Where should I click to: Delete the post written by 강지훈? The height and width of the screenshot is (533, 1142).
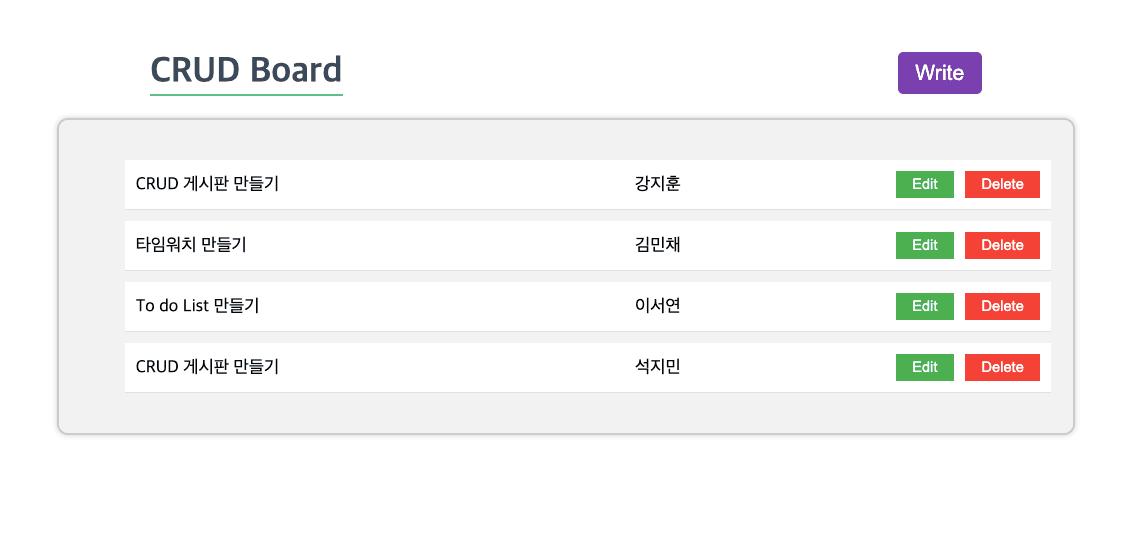pos(1002,184)
